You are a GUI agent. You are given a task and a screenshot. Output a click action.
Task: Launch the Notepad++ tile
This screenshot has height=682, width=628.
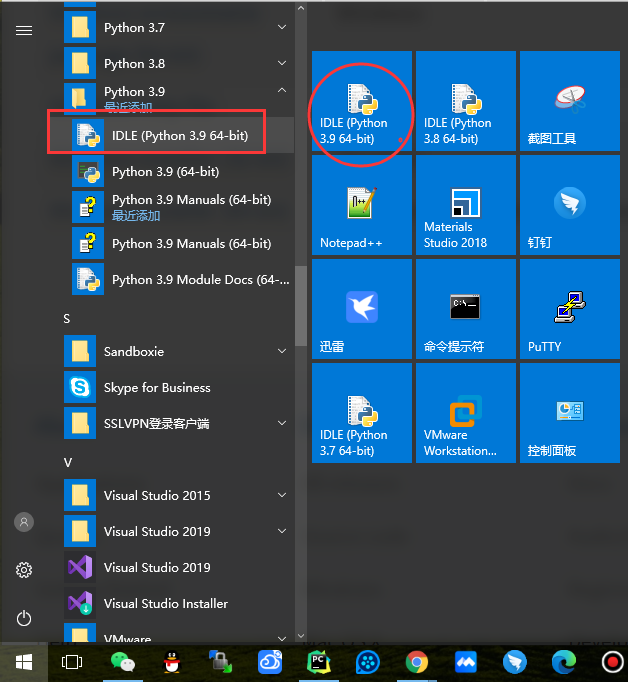(x=362, y=205)
